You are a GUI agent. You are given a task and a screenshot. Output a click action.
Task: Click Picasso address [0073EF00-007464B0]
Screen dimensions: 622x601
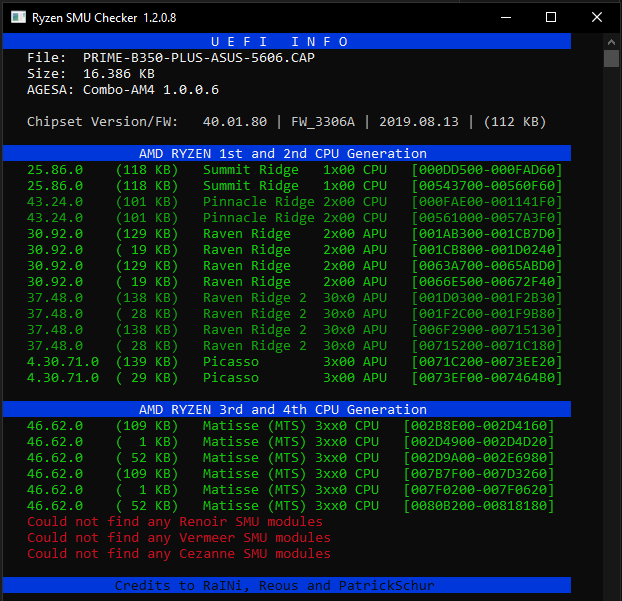[x=487, y=378]
